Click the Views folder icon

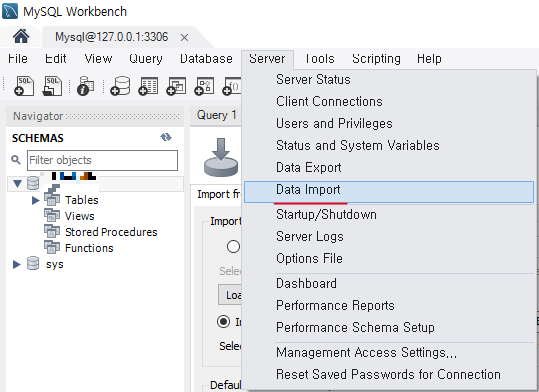52,215
